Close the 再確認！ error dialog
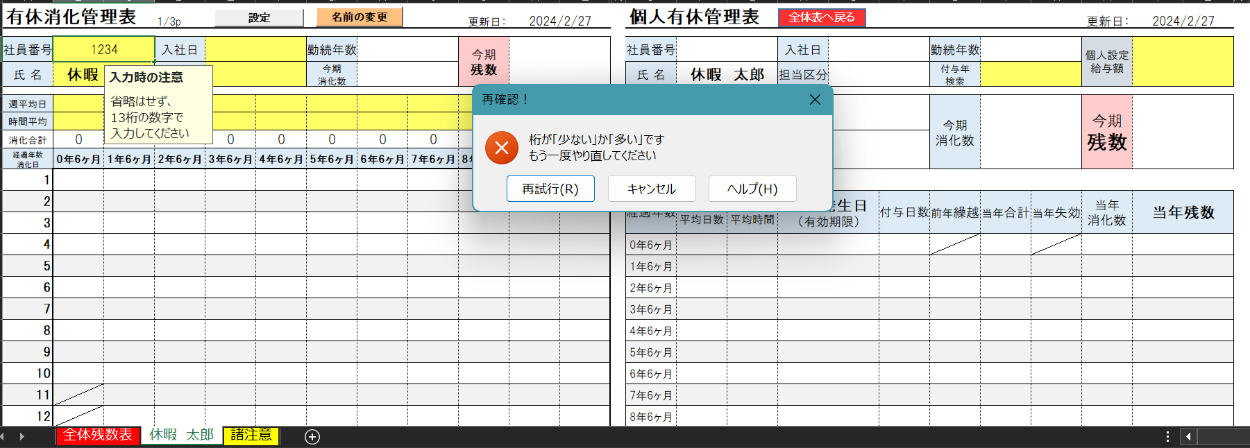Image resolution: width=1250 pixels, height=448 pixels. point(814,99)
